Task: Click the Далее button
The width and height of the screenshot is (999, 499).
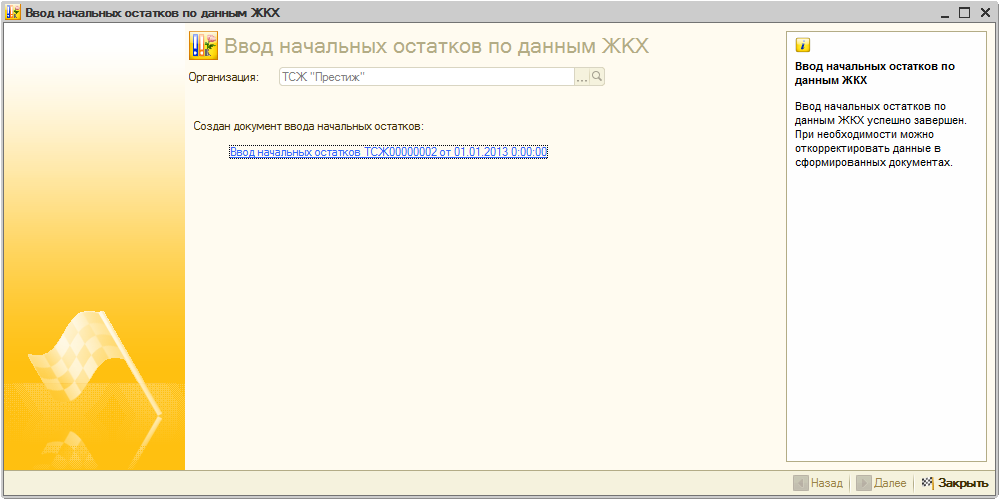Action: click(883, 483)
